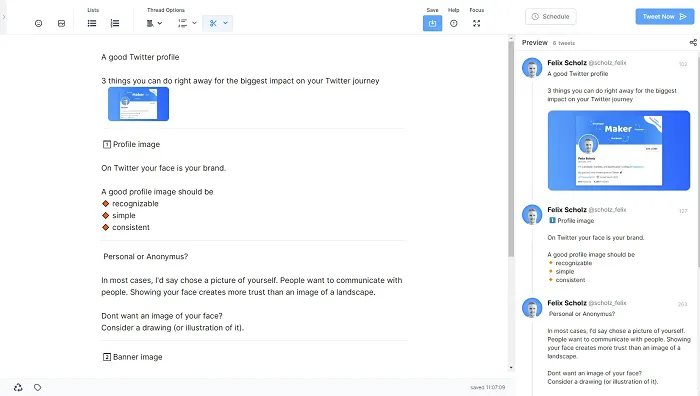
Task: Open the emoji picker icon
Action: point(38,23)
